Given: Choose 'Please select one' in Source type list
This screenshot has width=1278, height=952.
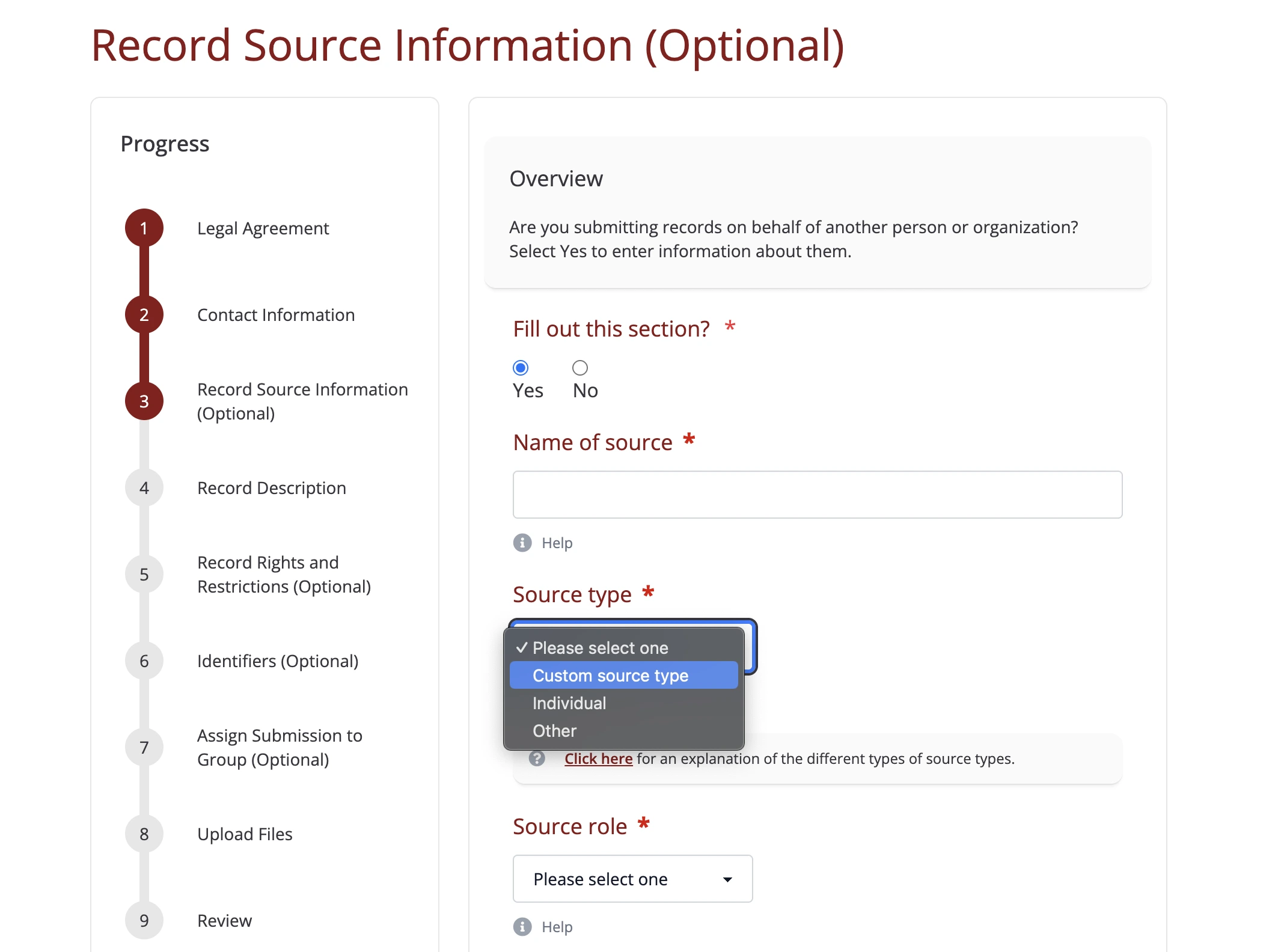Looking at the screenshot, I should pyautogui.click(x=623, y=648).
